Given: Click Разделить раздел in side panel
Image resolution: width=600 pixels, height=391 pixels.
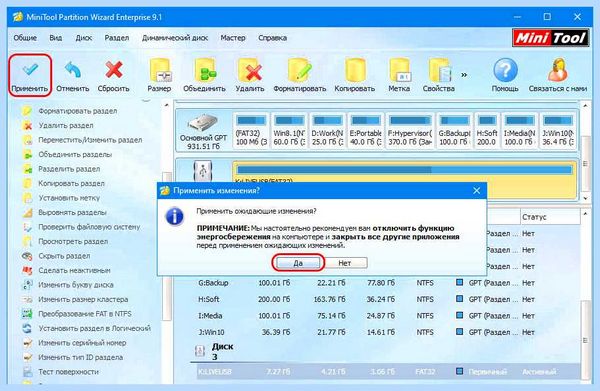Looking at the screenshot, I should 69,169.
